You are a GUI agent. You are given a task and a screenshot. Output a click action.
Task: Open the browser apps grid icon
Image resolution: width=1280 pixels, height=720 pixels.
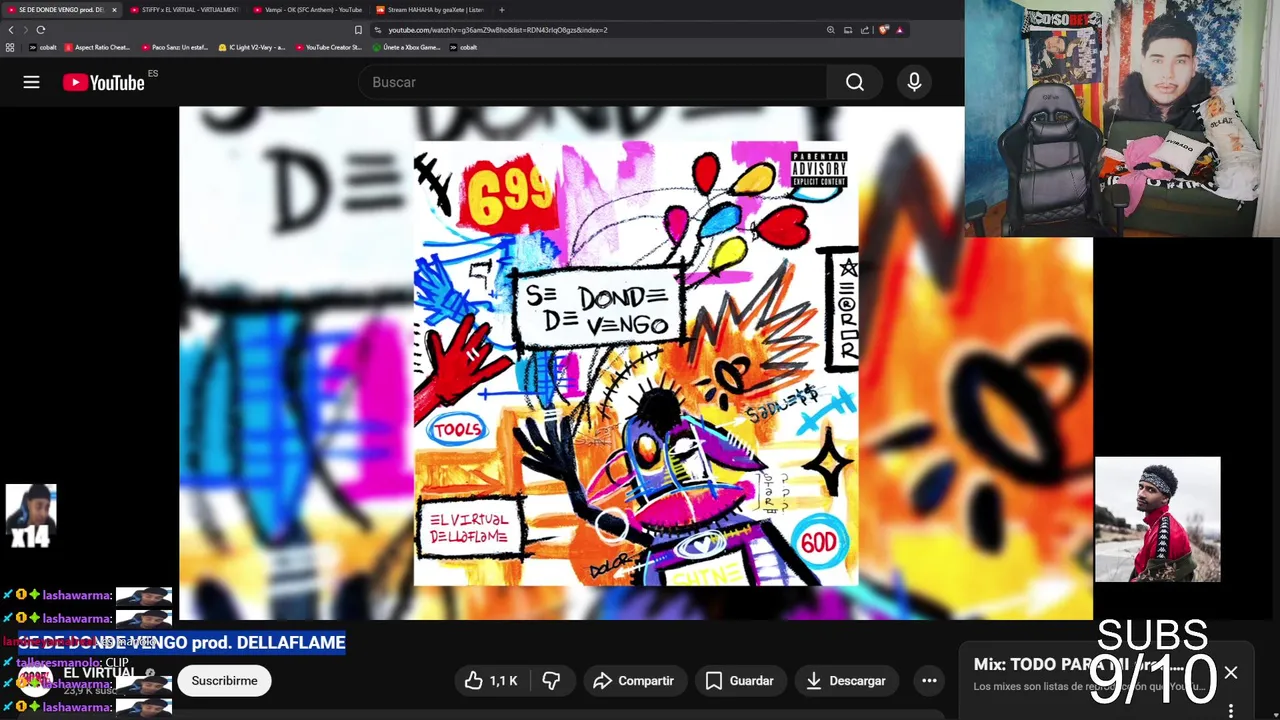(10, 47)
